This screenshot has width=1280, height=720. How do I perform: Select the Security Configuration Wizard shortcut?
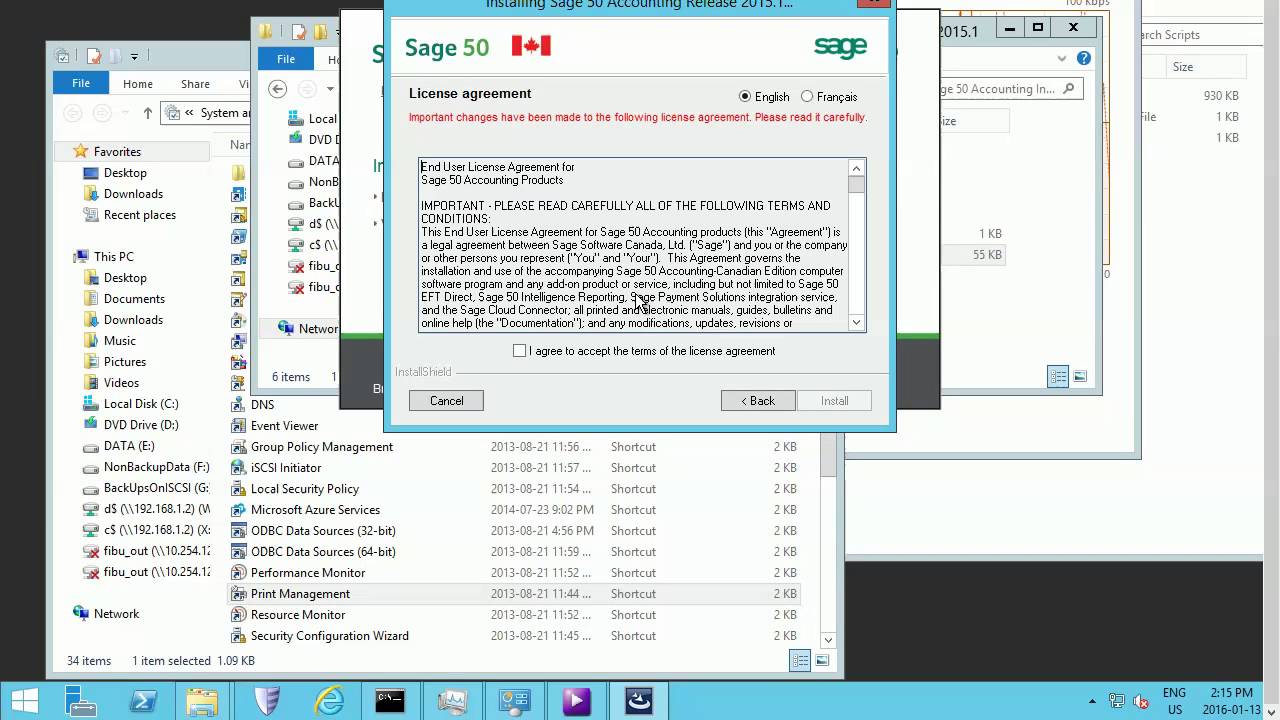point(329,636)
